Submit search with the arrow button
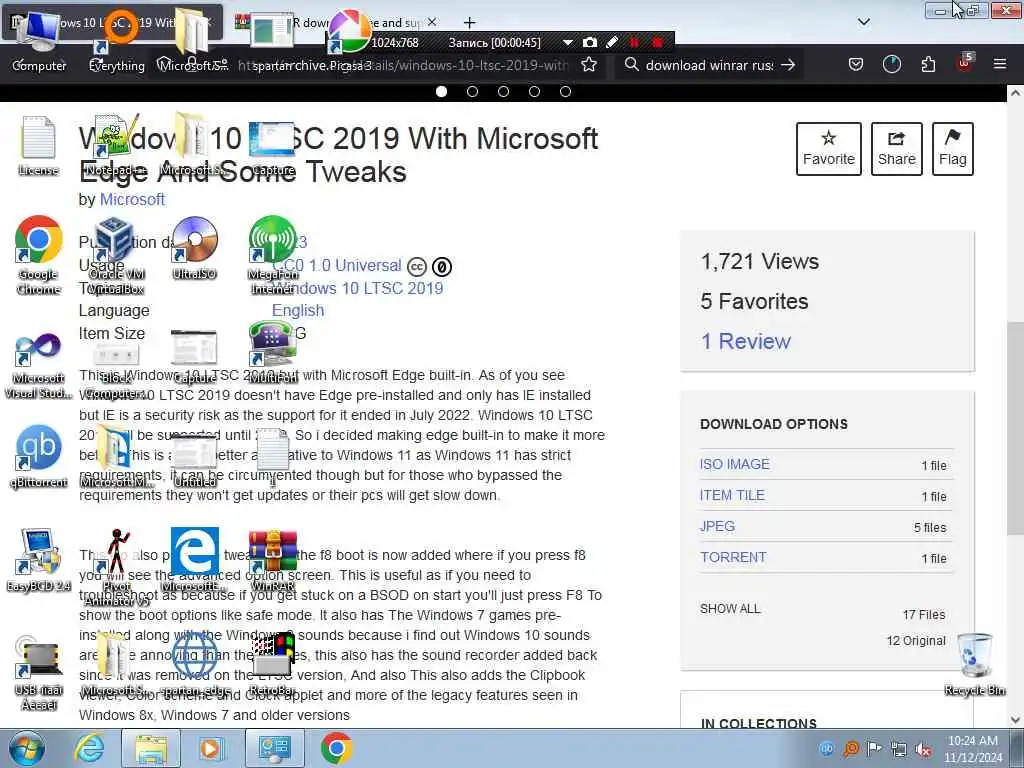 [x=788, y=65]
